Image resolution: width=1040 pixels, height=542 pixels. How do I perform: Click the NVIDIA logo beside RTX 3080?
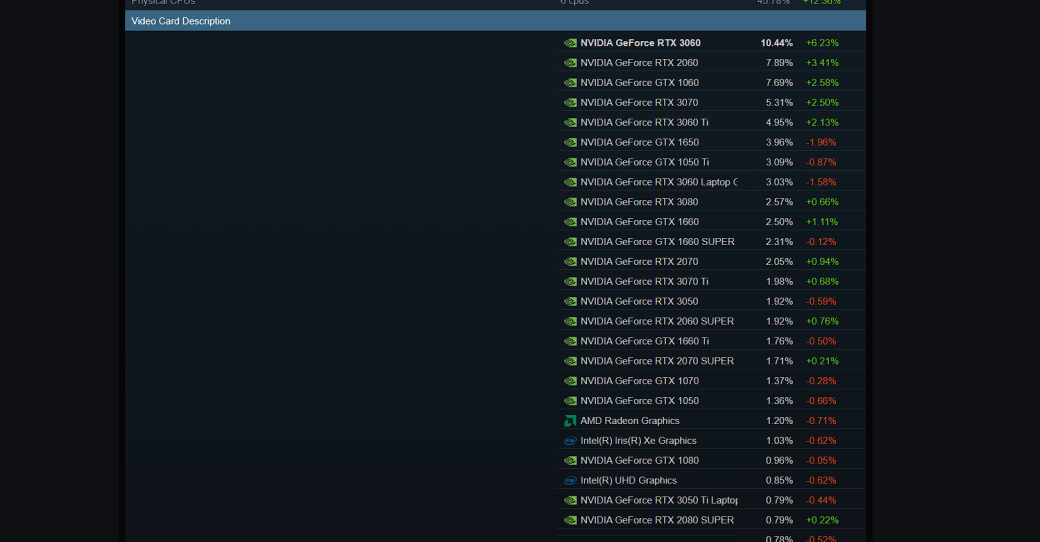(x=570, y=202)
